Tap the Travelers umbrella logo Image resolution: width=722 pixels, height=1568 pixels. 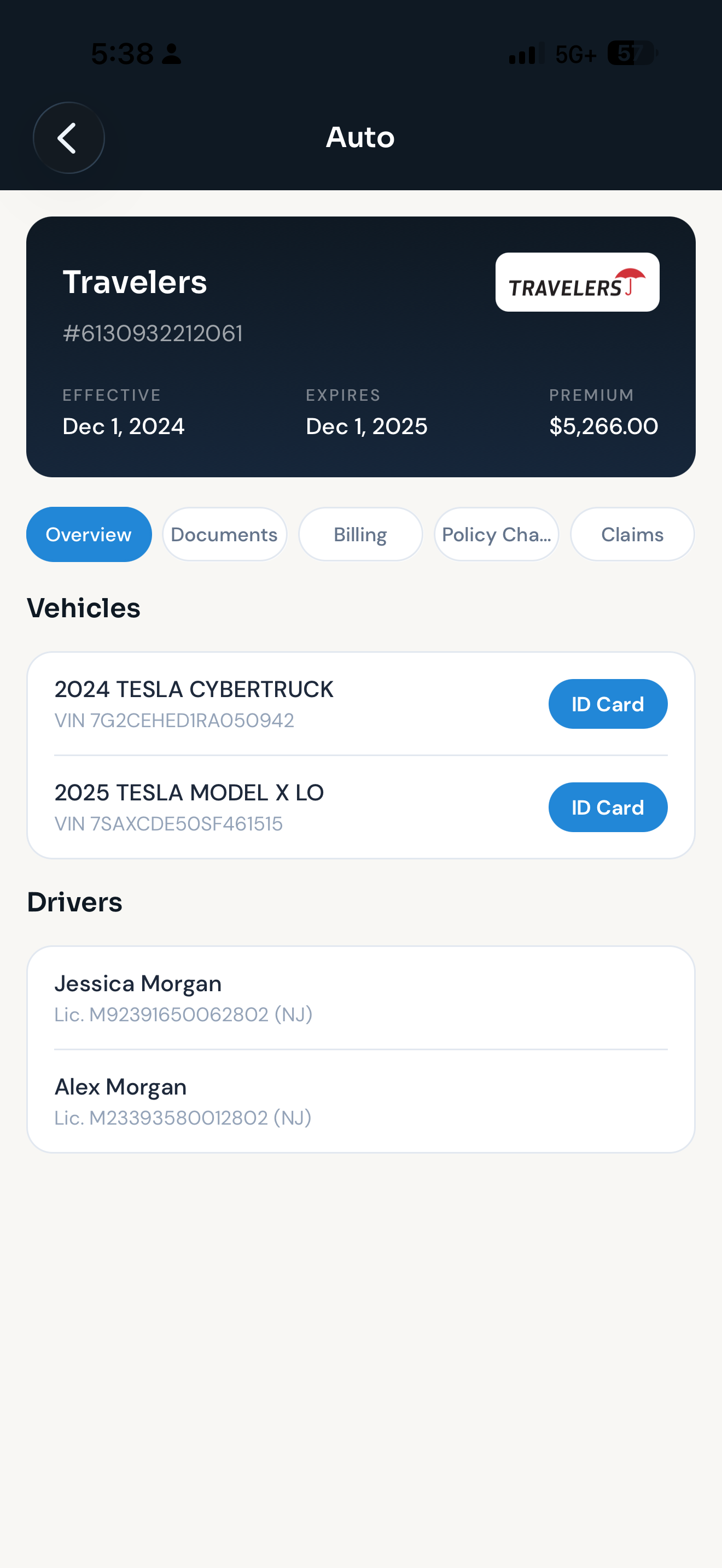tap(577, 282)
